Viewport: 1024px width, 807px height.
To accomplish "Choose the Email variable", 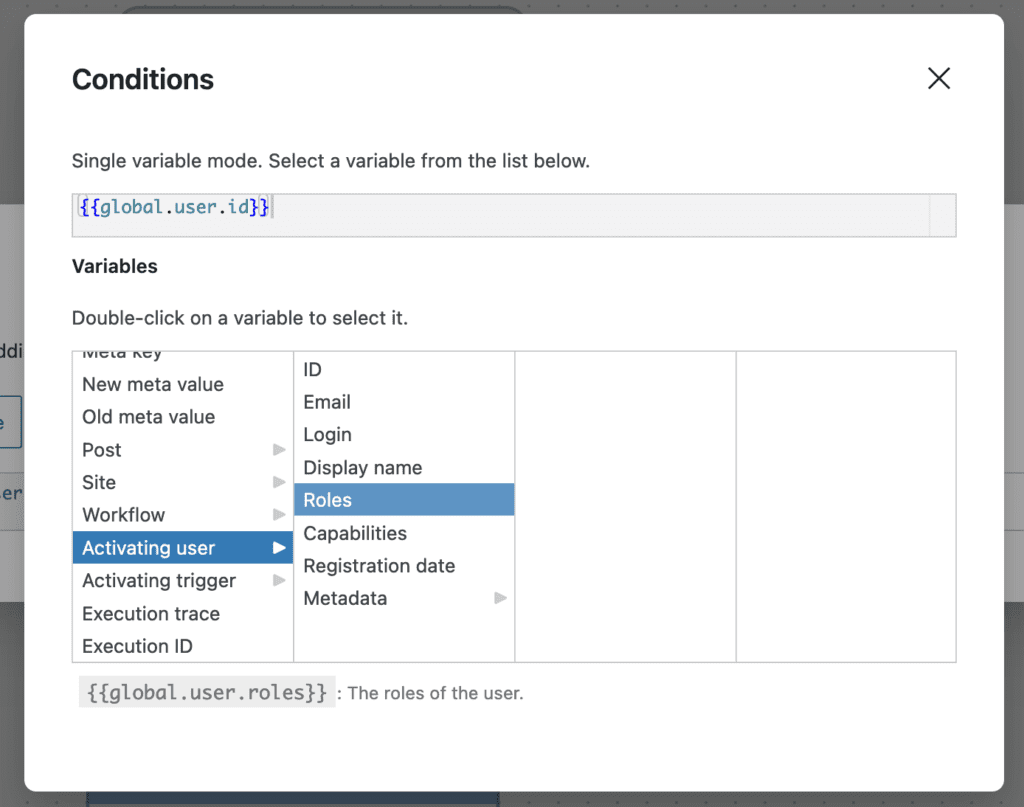I will pyautogui.click(x=327, y=402).
